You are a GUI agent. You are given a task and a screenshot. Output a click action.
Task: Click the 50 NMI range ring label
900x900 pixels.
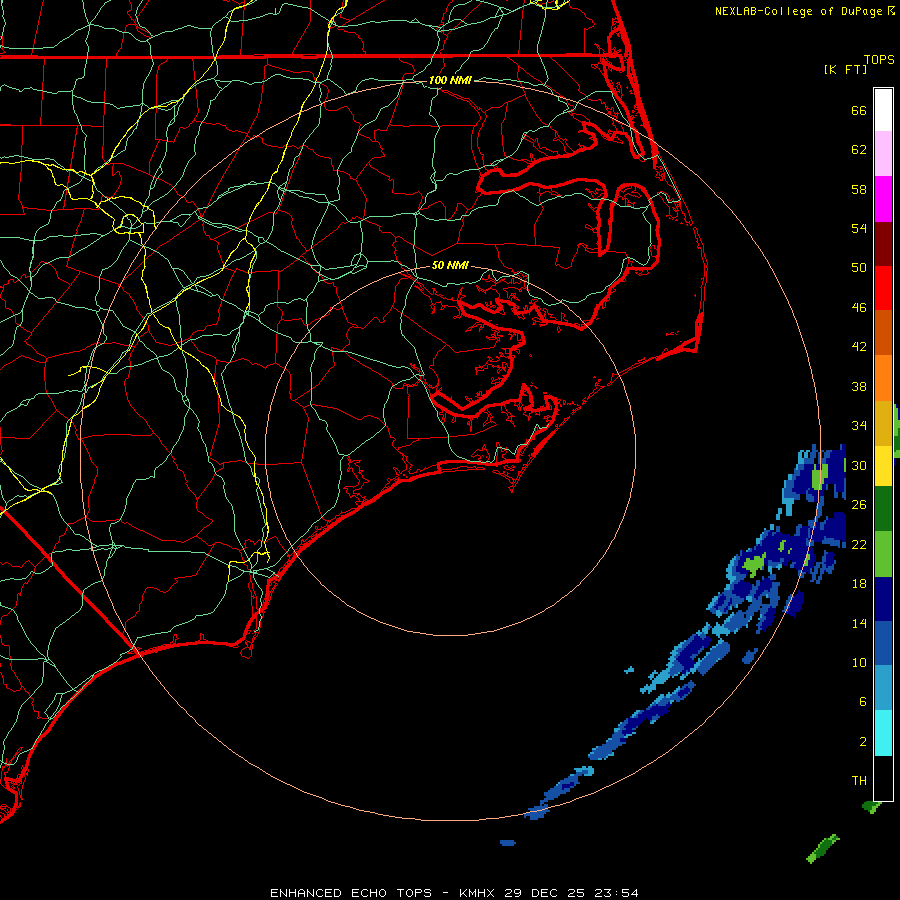[450, 265]
